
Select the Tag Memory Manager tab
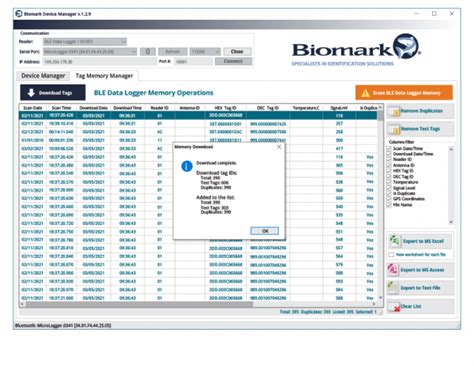[104, 76]
